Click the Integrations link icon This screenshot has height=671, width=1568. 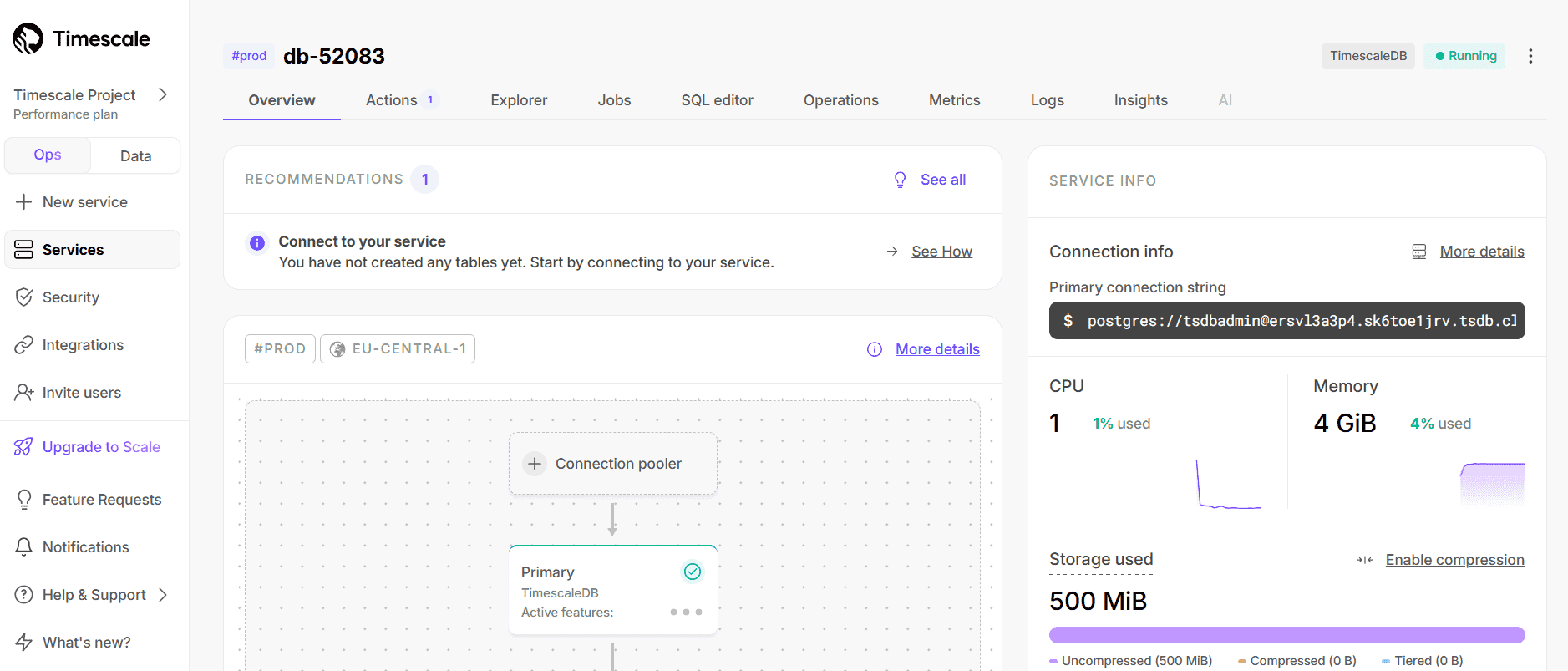24,344
